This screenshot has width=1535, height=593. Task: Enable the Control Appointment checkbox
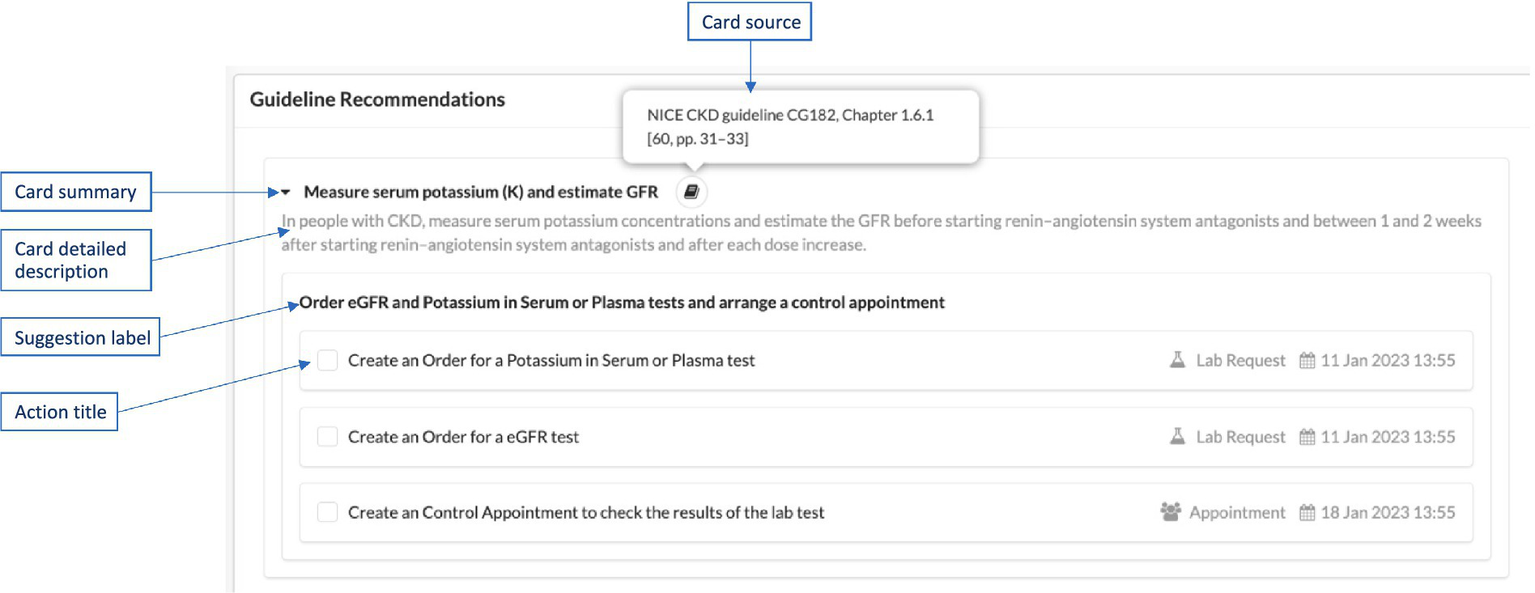point(327,512)
